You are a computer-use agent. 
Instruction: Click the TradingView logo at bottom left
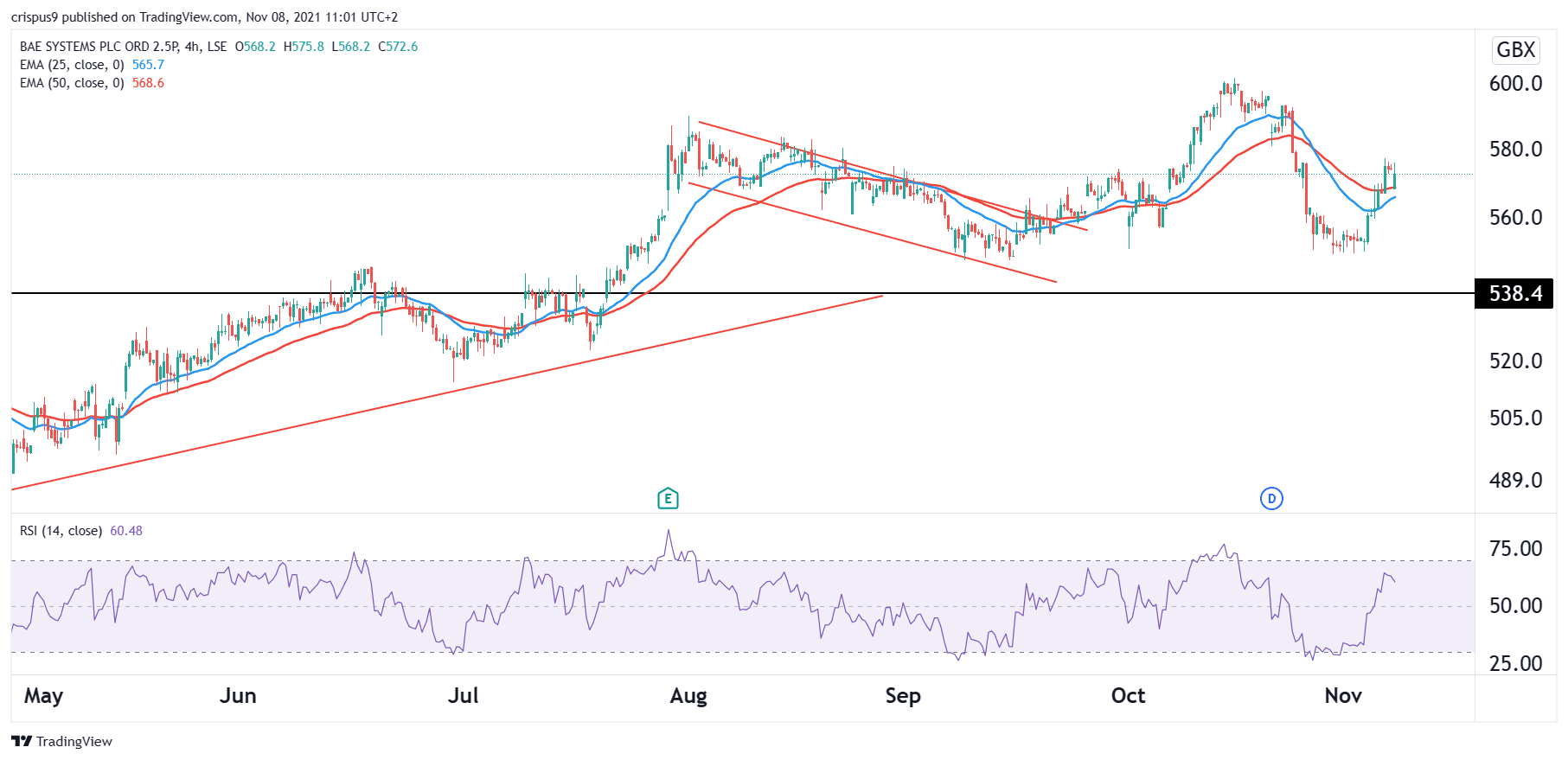pos(62,741)
